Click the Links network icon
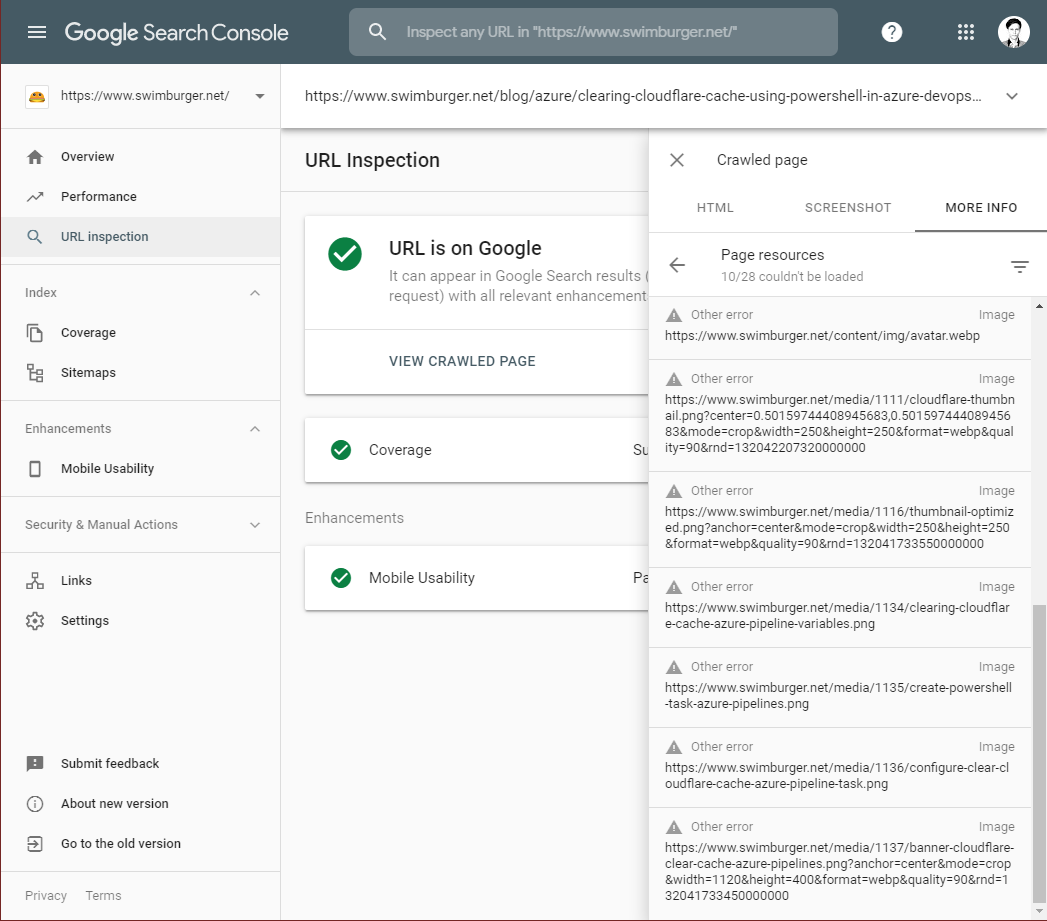The width and height of the screenshot is (1047, 921). pyautogui.click(x=35, y=580)
